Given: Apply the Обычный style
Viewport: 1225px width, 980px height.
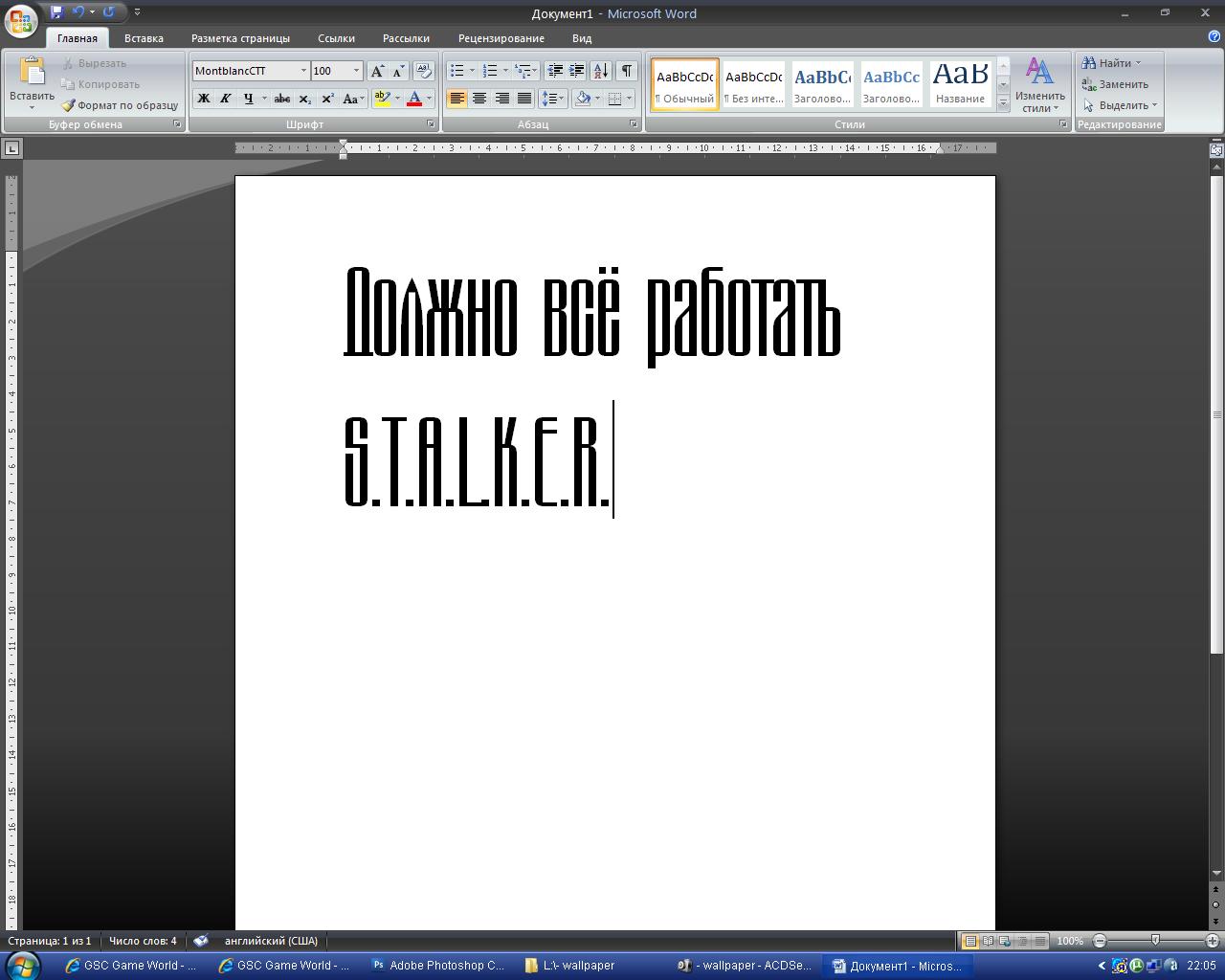Looking at the screenshot, I should tap(685, 84).
